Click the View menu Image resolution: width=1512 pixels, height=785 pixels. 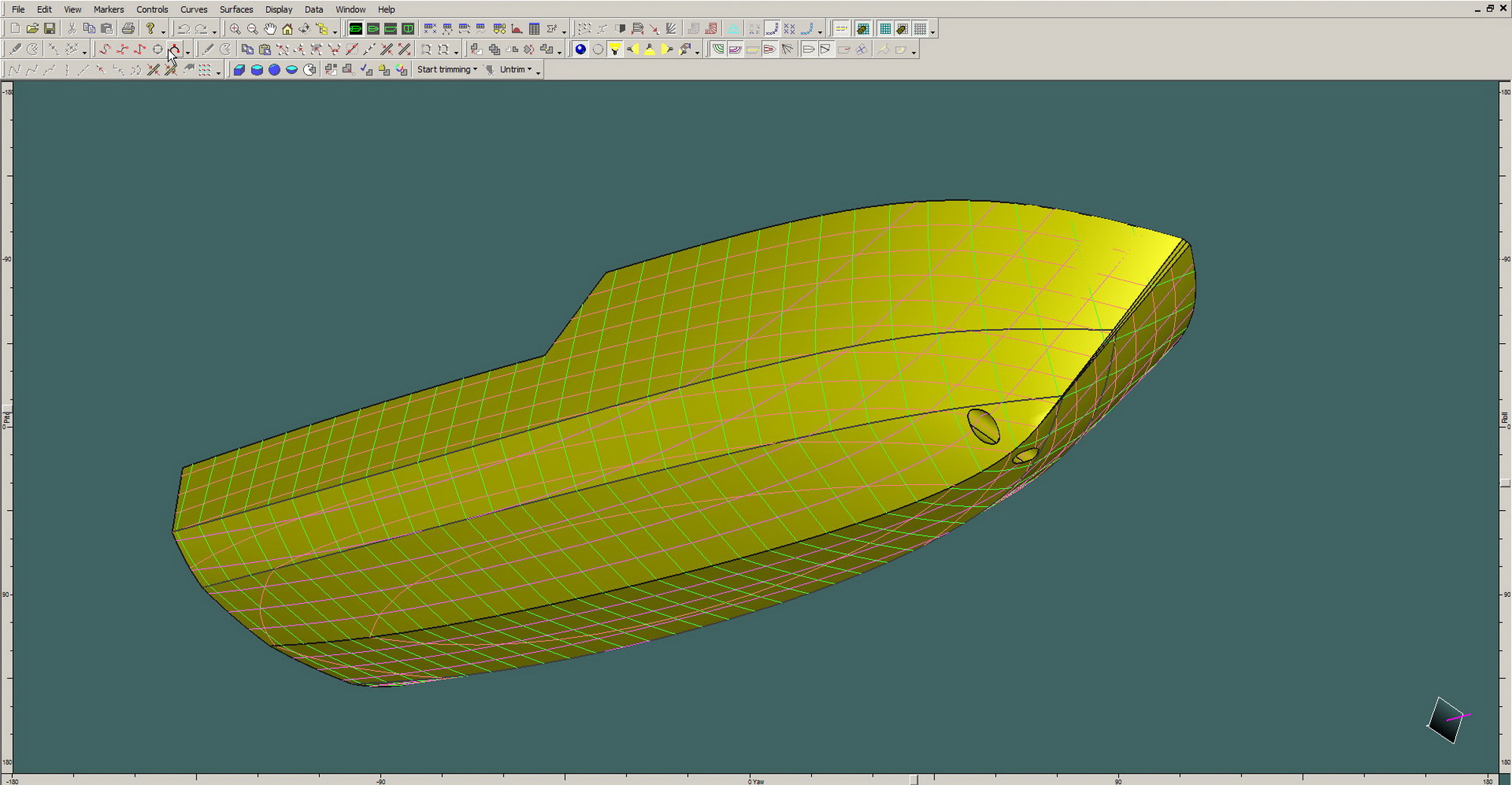click(73, 9)
